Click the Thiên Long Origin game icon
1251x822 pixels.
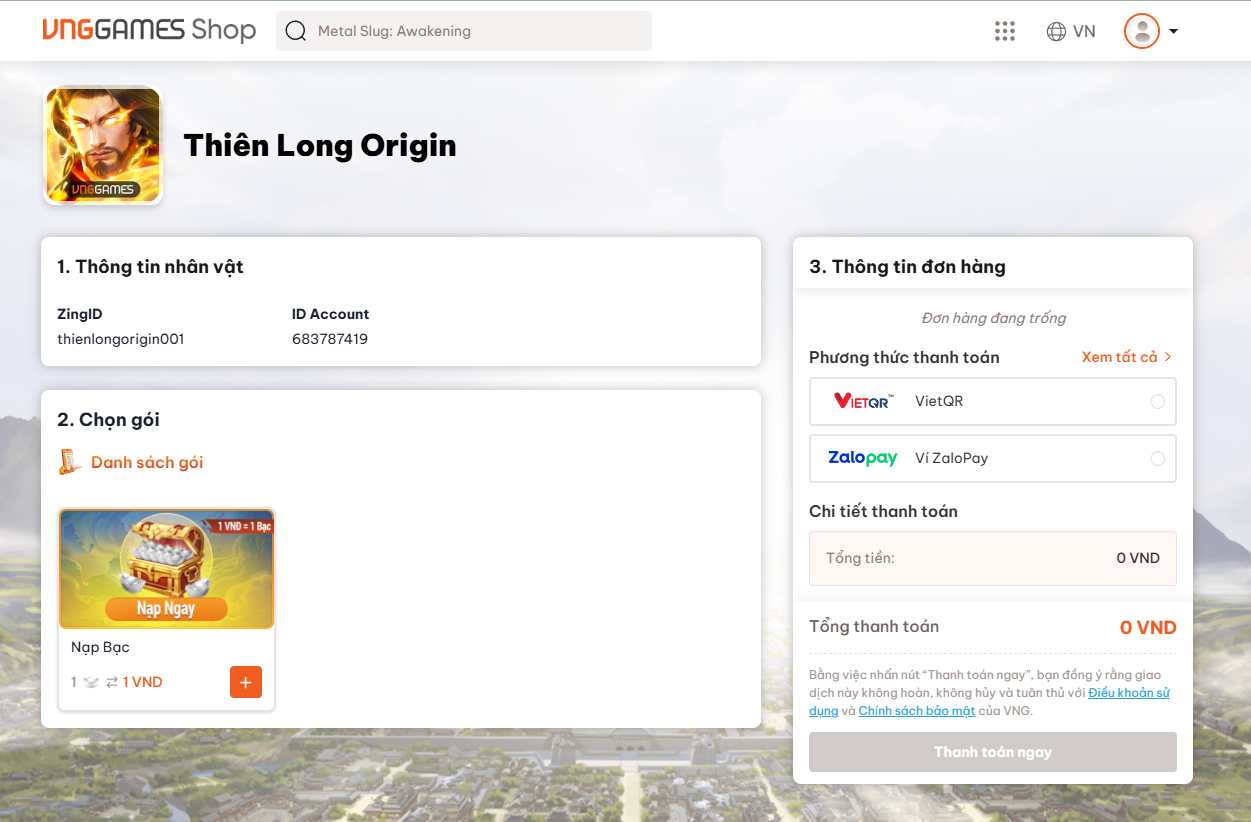pyautogui.click(x=103, y=145)
